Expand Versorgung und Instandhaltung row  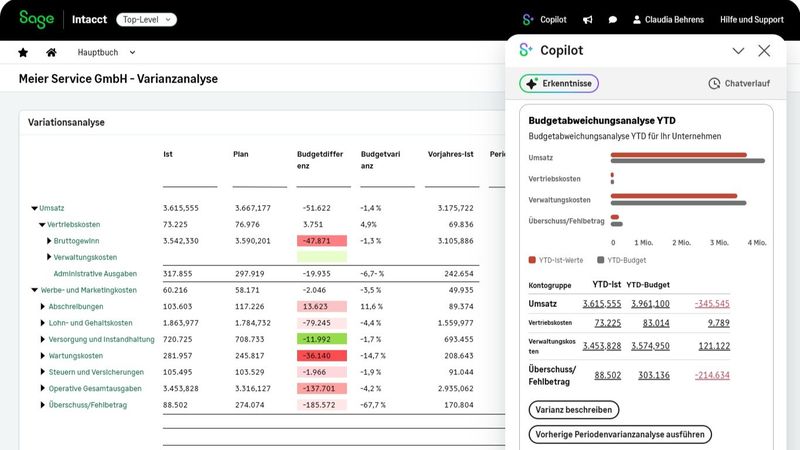point(43,339)
